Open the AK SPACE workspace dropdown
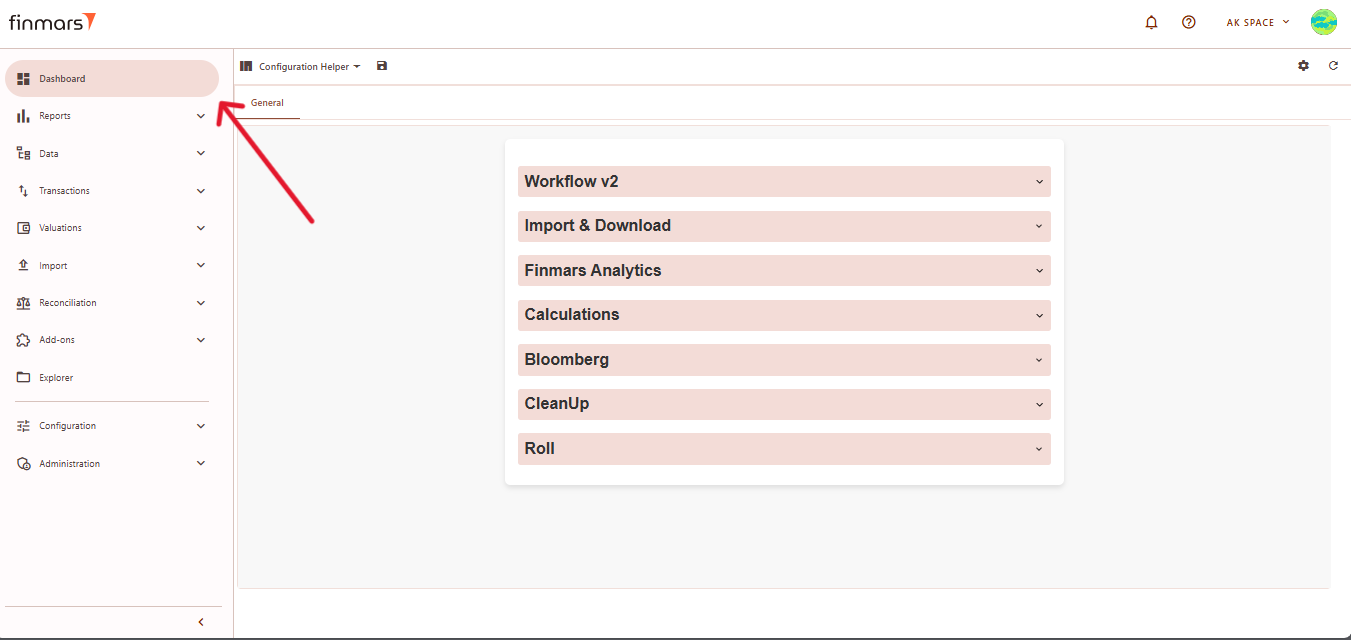1351x640 pixels. click(x=1257, y=22)
